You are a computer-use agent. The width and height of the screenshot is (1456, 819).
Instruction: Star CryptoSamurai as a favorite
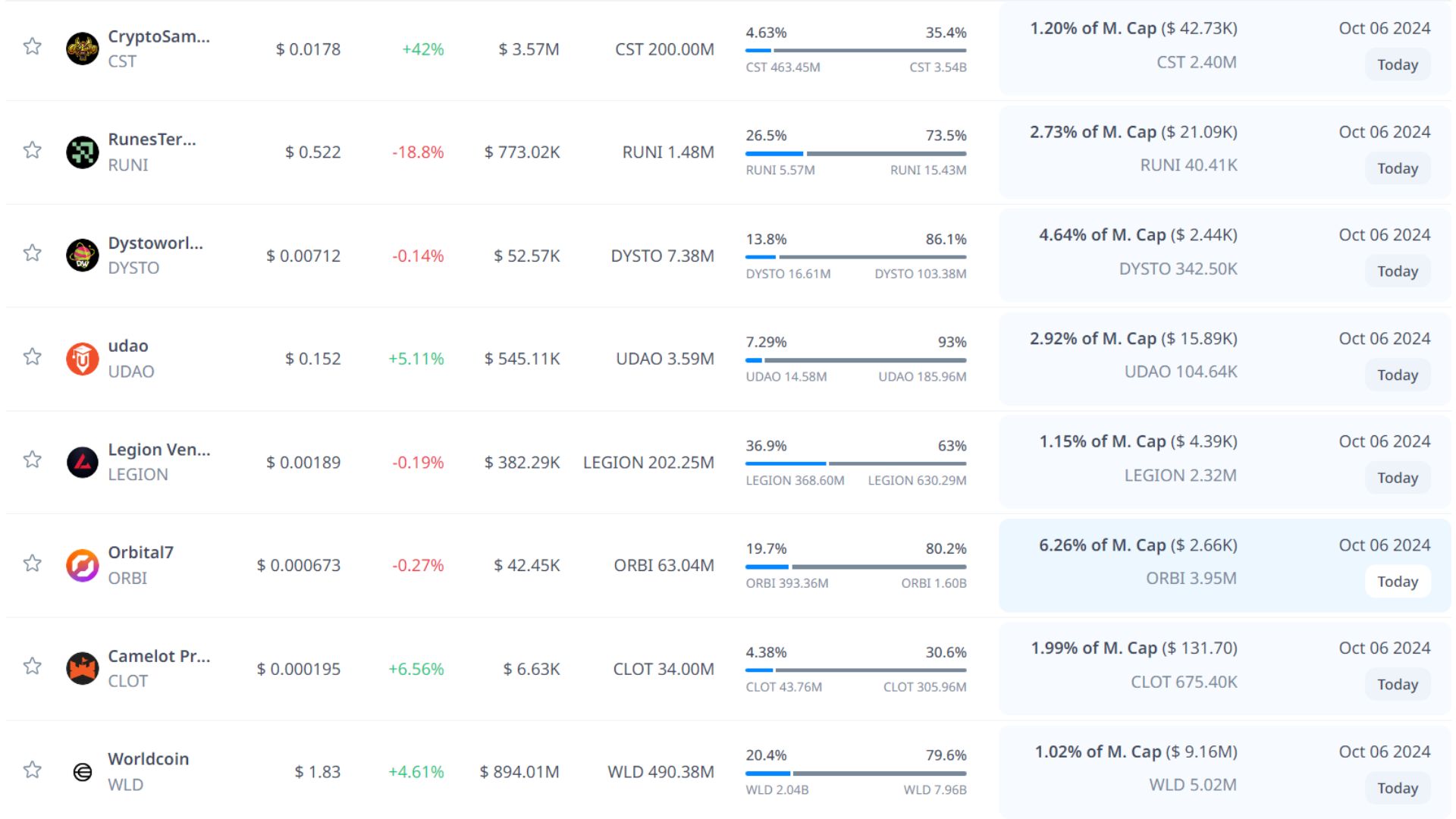point(32,46)
